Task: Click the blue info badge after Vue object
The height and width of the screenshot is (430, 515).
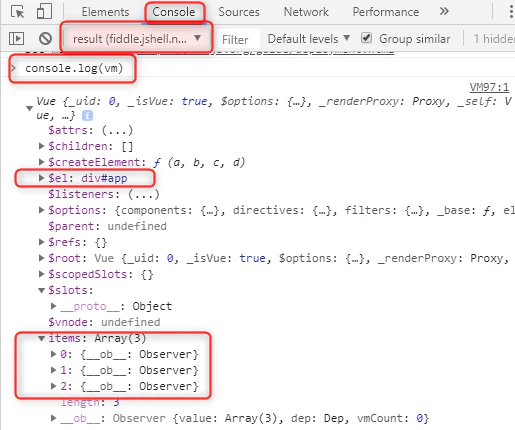Action: [87, 116]
